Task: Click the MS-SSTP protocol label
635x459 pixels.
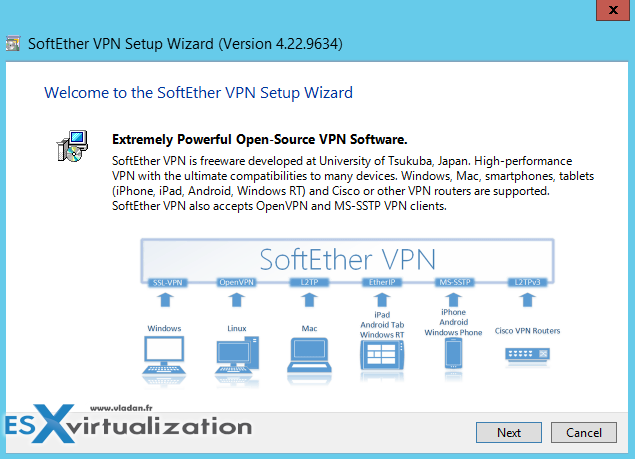Action: coord(455,282)
